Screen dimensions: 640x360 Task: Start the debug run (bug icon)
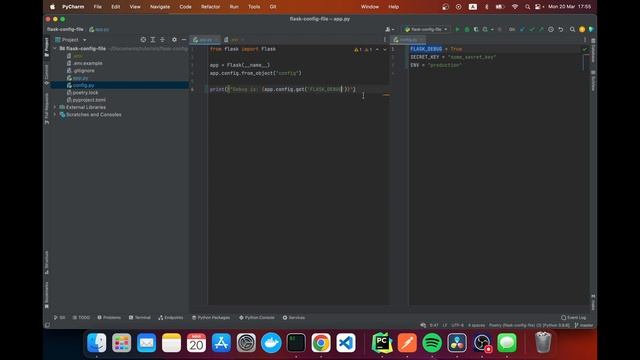tap(467, 29)
